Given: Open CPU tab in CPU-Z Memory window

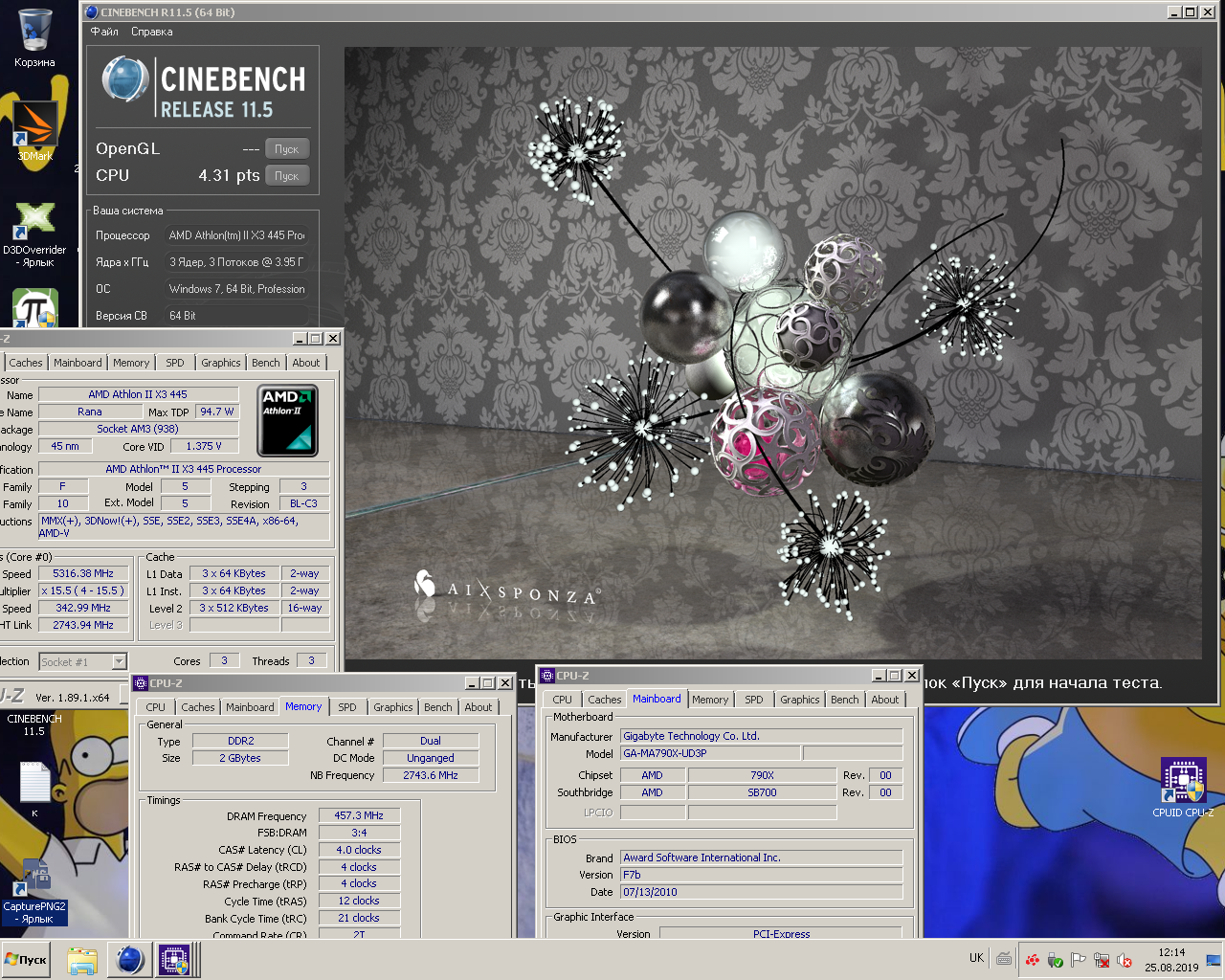Looking at the screenshot, I should pos(156,707).
